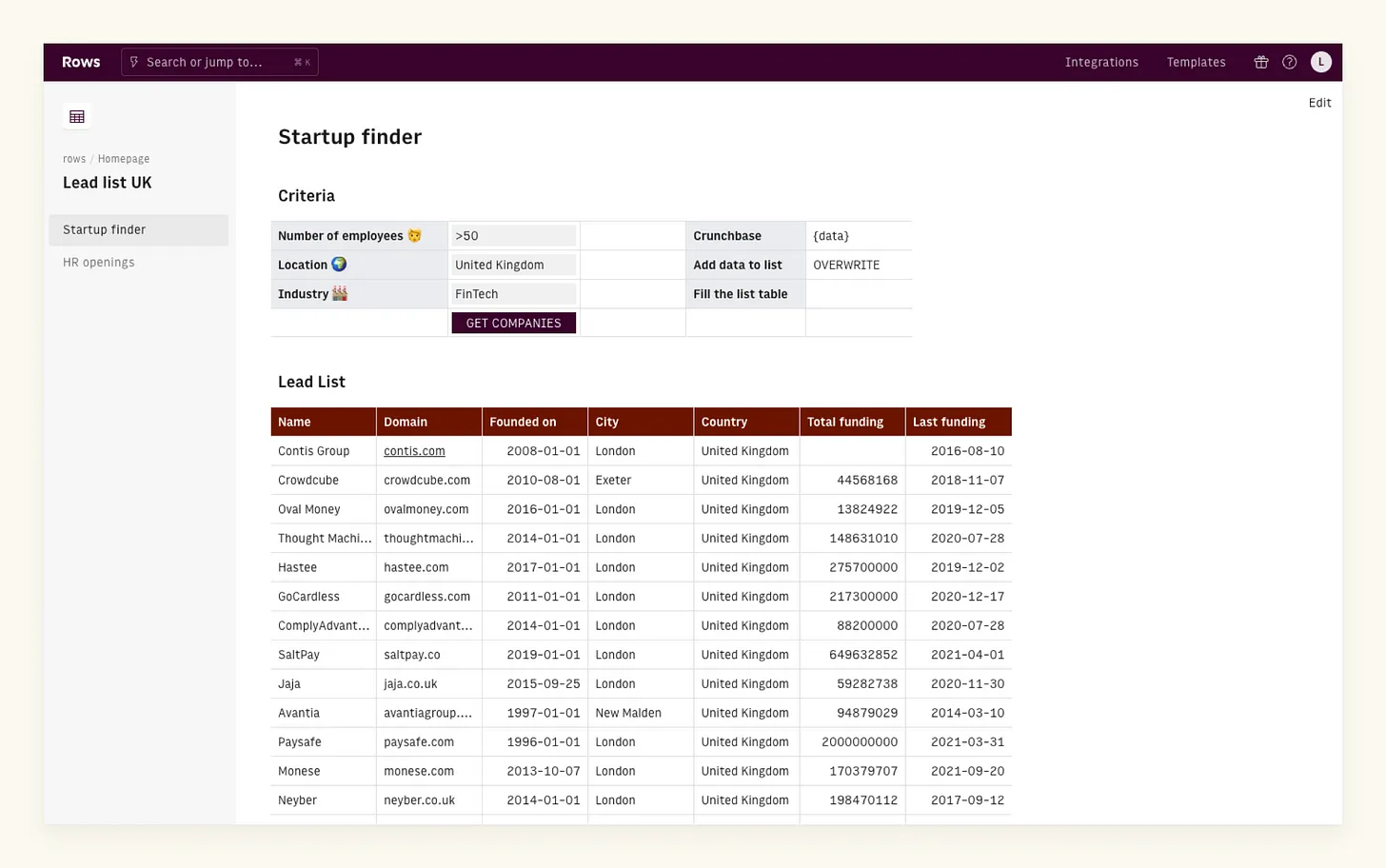Select the Exeter city cell
This screenshot has width=1386, height=868.
click(641, 480)
